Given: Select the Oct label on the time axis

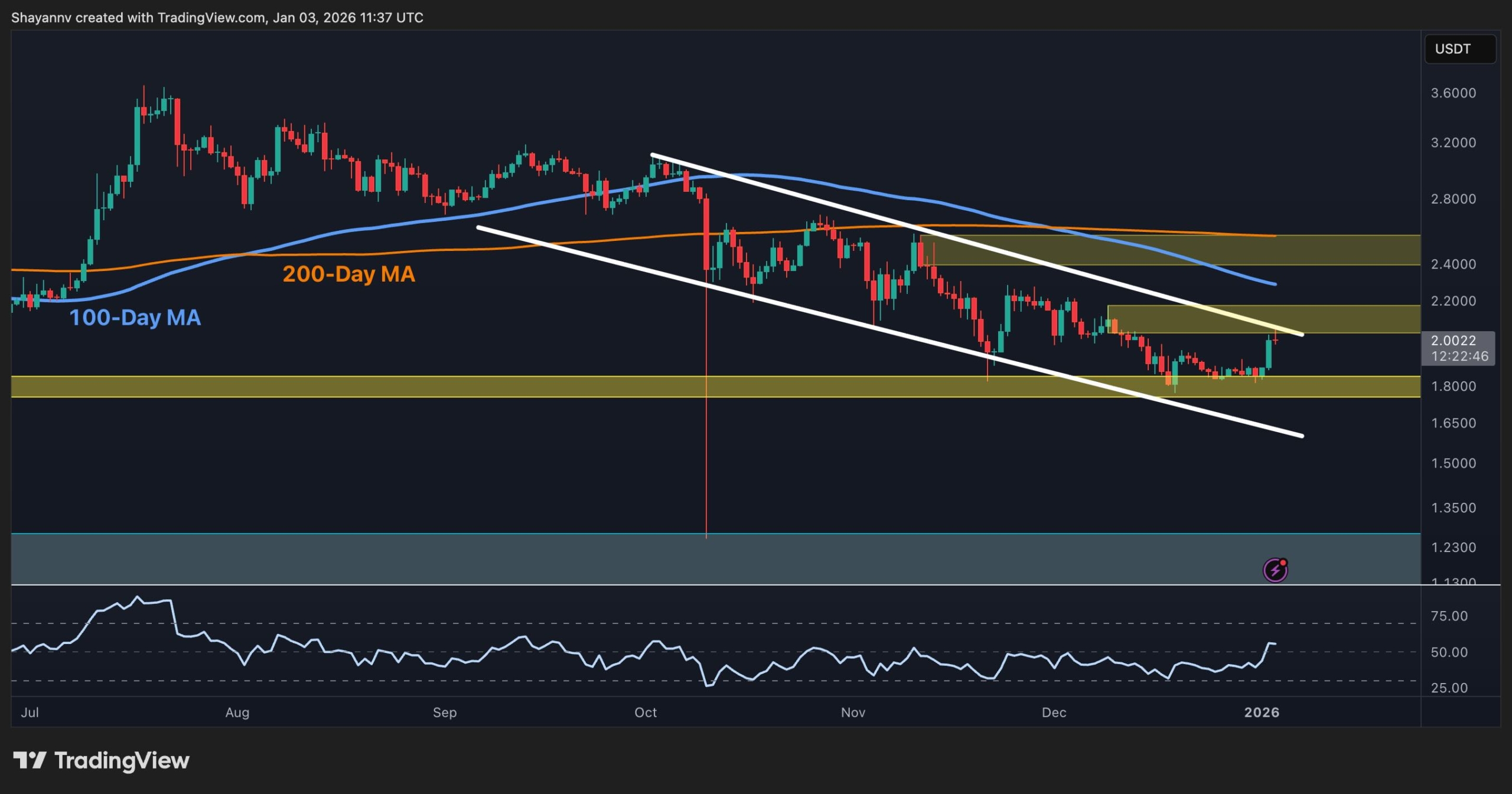Looking at the screenshot, I should point(646,713).
